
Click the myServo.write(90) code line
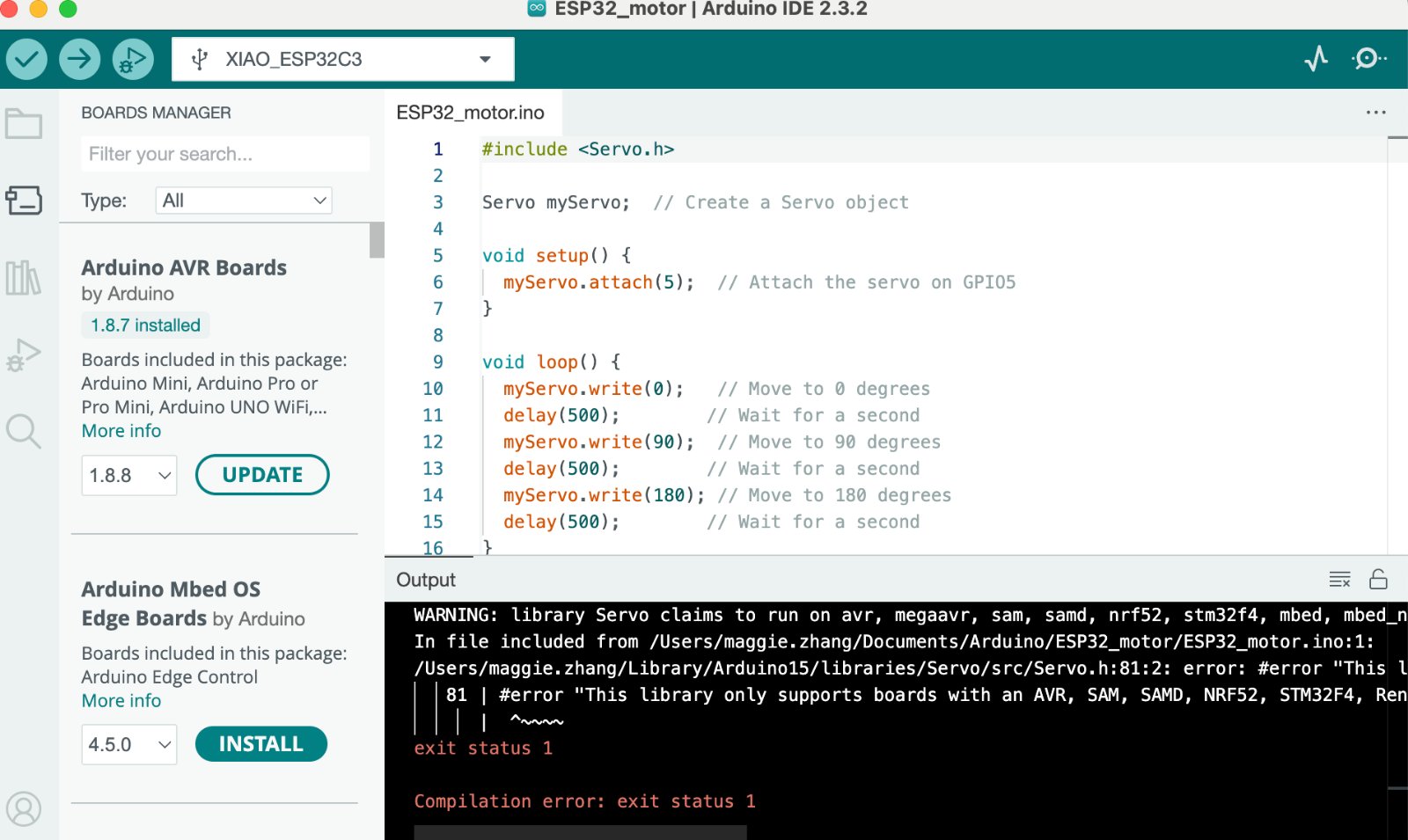pyautogui.click(x=598, y=442)
